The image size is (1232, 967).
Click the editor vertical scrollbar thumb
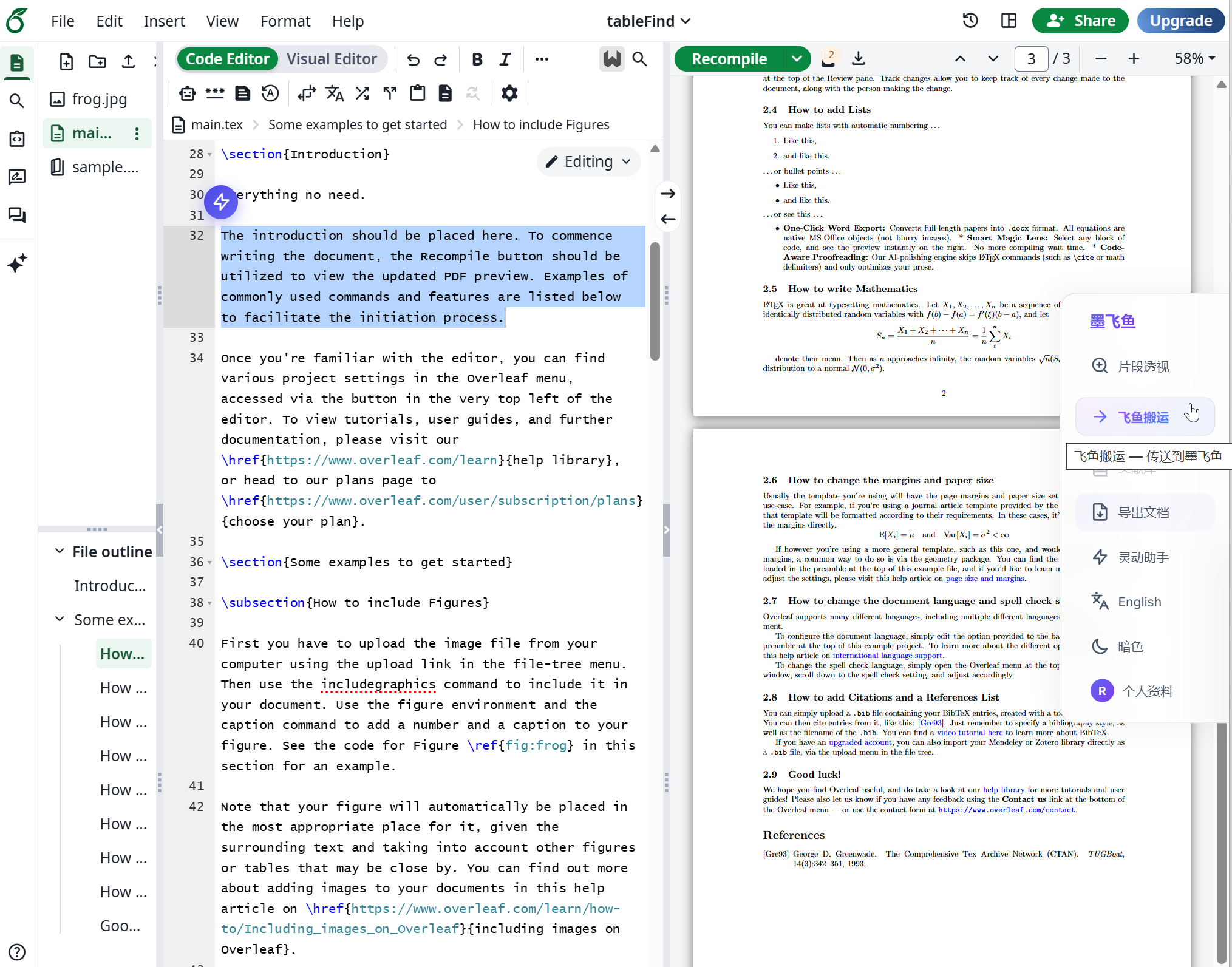coord(655,302)
